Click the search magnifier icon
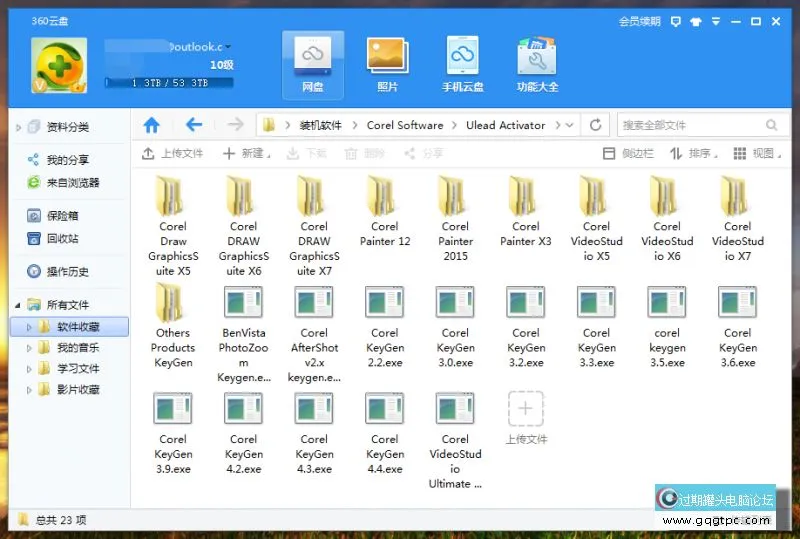 (771, 125)
